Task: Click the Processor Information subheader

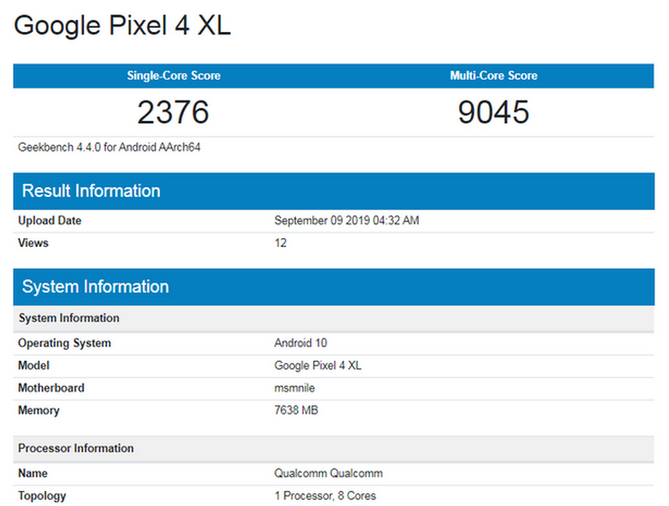Action: tap(334, 448)
